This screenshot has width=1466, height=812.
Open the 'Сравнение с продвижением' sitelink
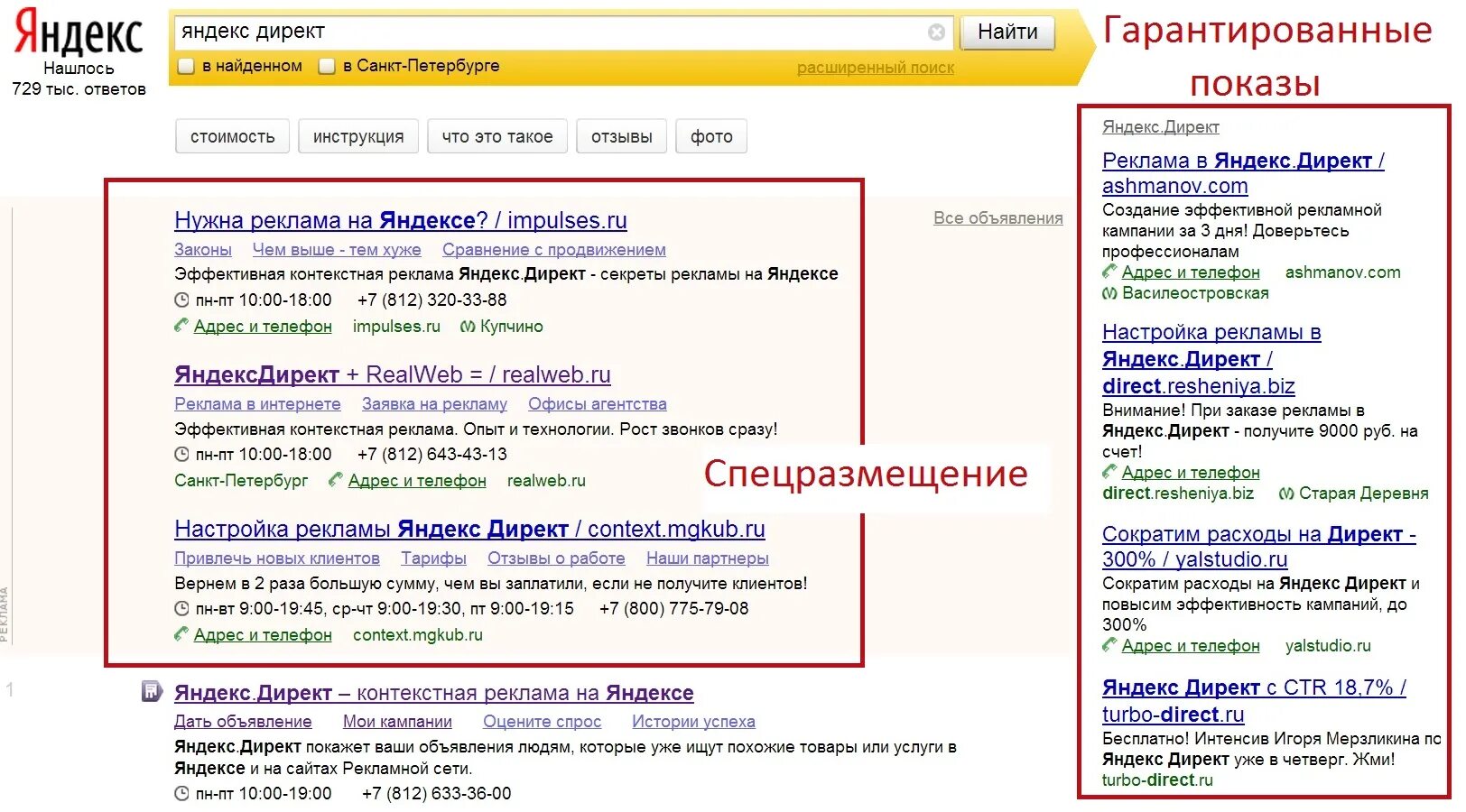[554, 250]
